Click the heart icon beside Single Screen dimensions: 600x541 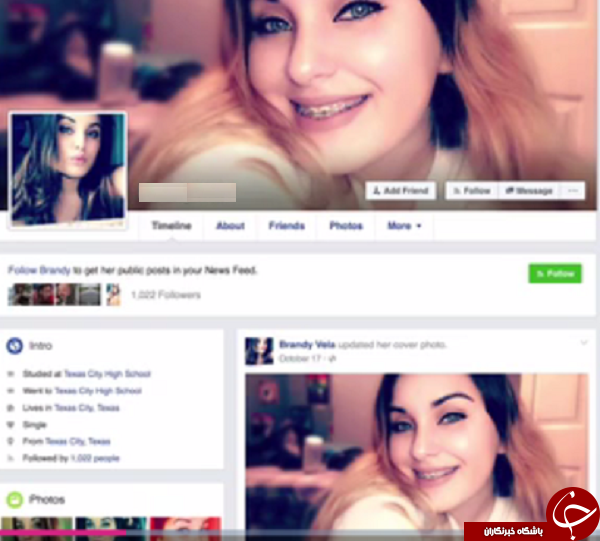(x=12, y=424)
